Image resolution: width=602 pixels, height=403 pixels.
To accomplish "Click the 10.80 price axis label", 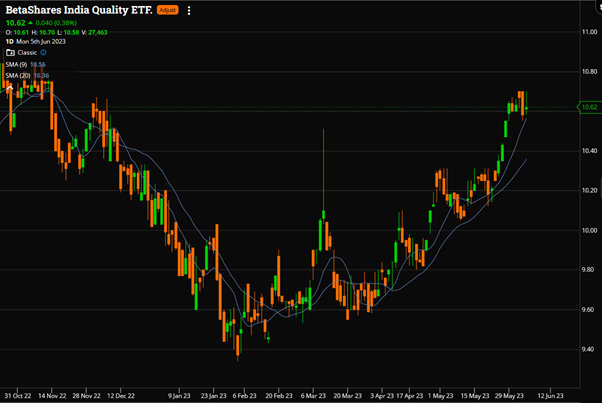I will pos(589,71).
